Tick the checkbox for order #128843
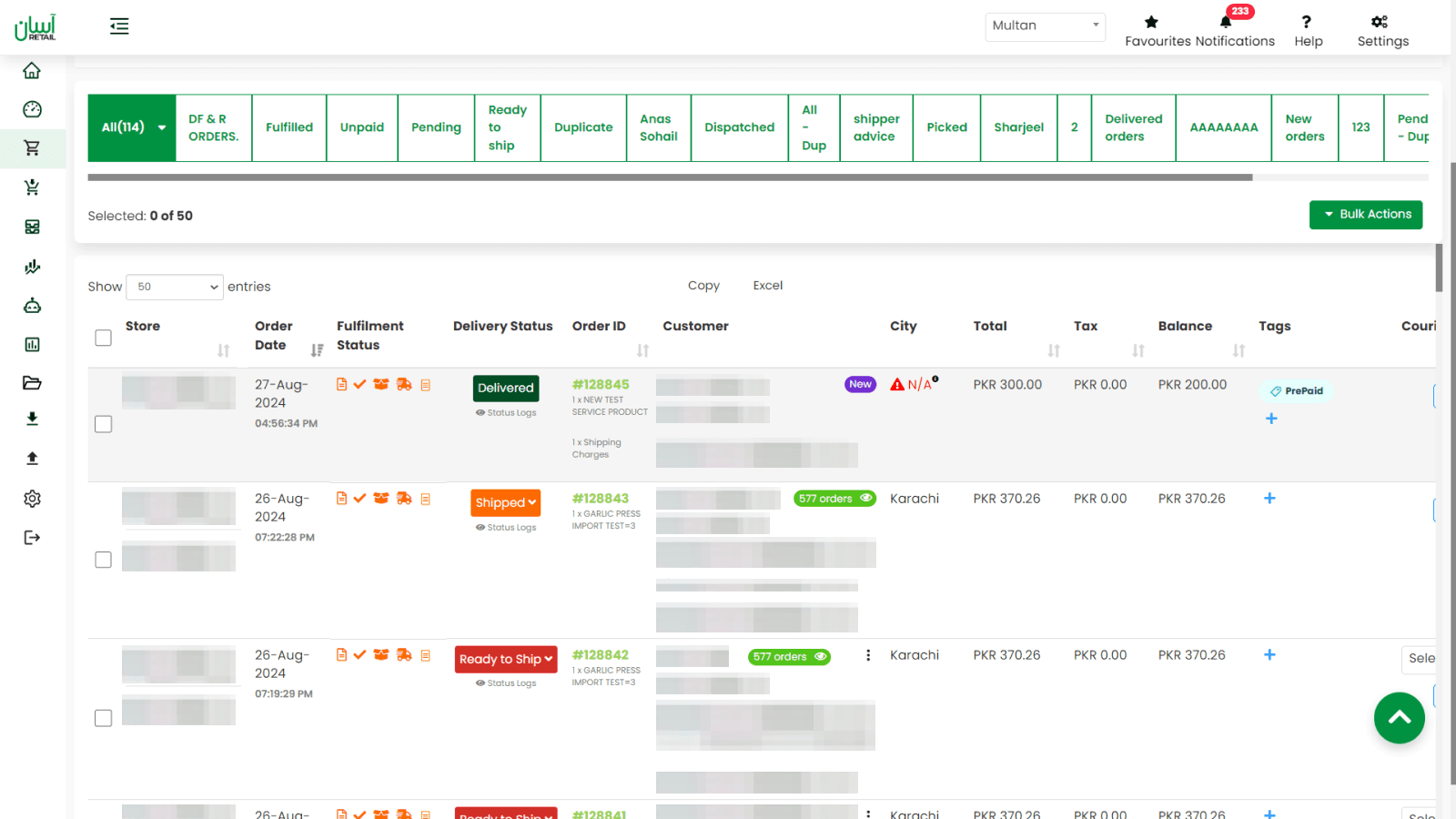 click(x=103, y=560)
